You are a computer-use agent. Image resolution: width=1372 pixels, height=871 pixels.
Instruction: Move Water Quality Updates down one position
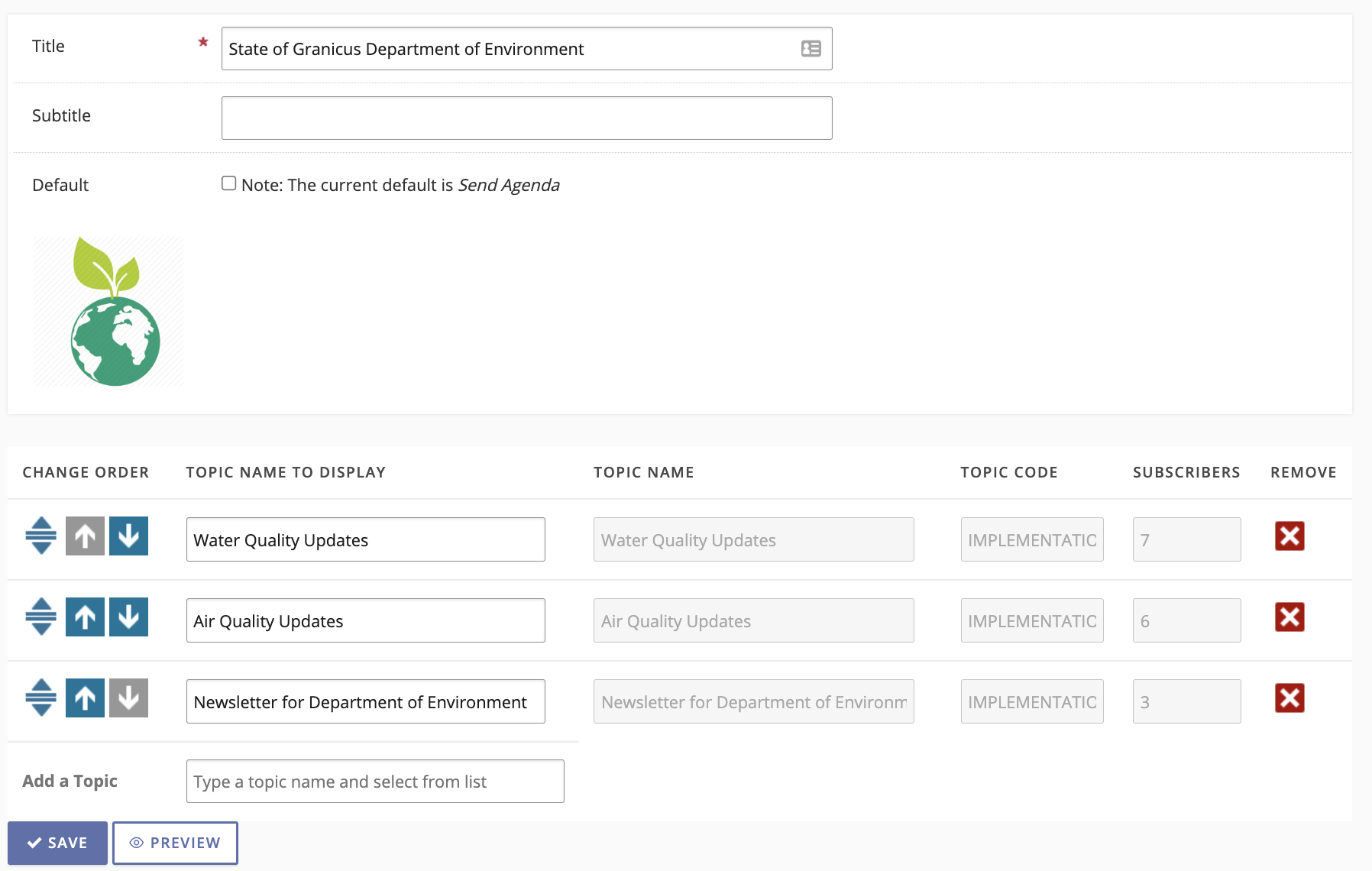click(128, 536)
